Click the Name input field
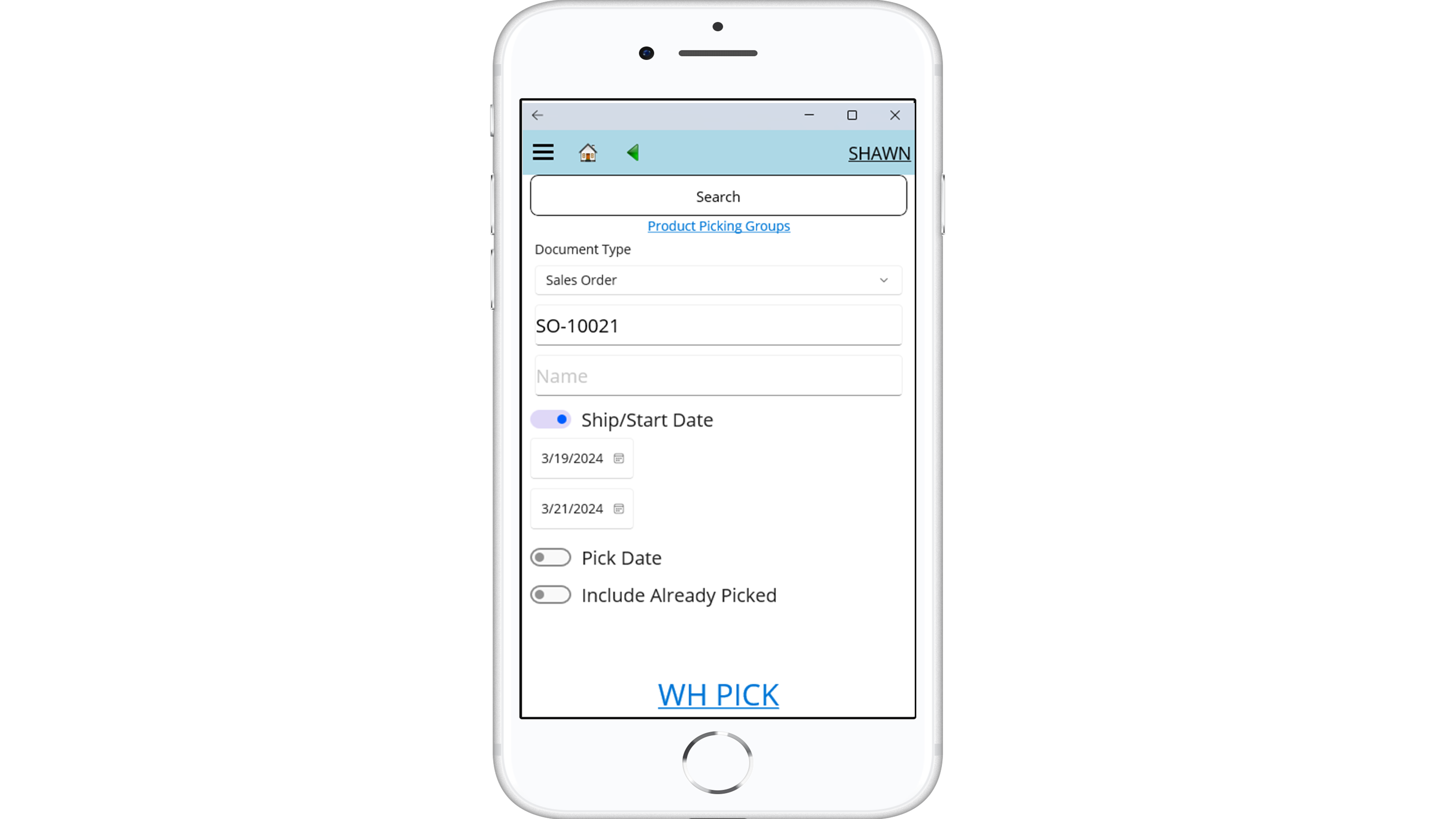Image resolution: width=1456 pixels, height=819 pixels. click(717, 375)
